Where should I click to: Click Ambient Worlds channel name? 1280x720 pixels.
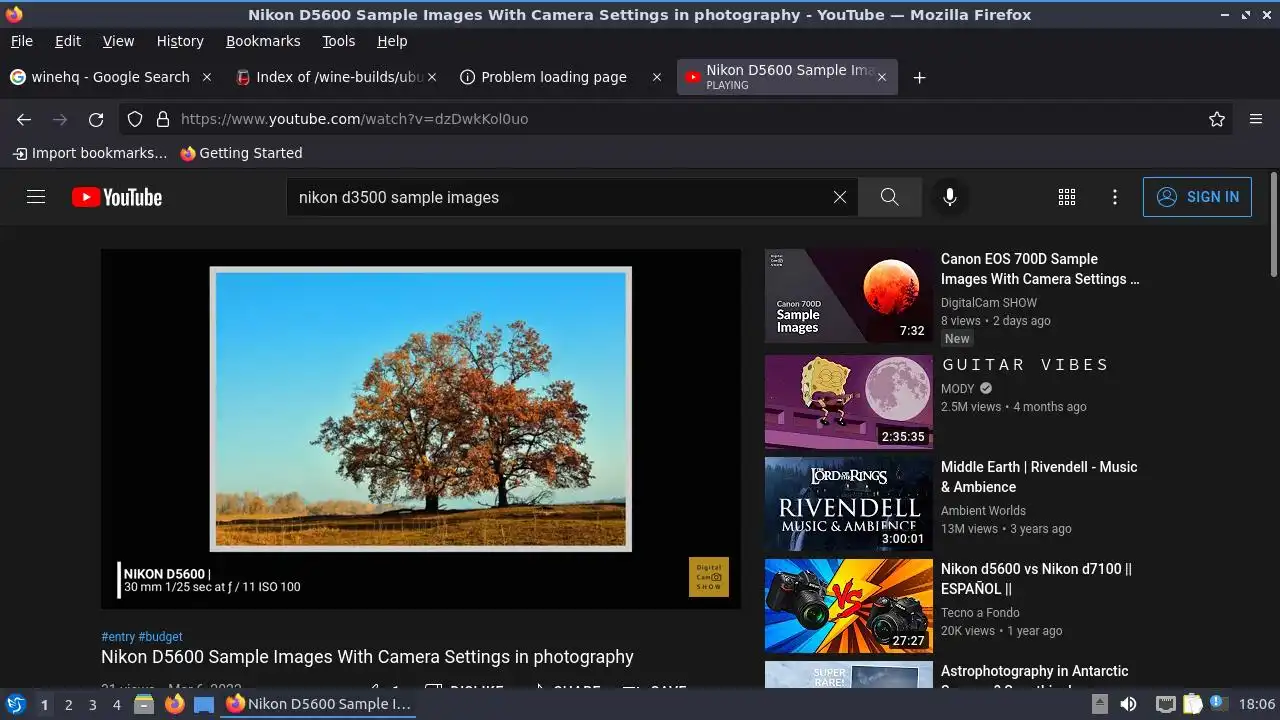pyautogui.click(x=983, y=511)
